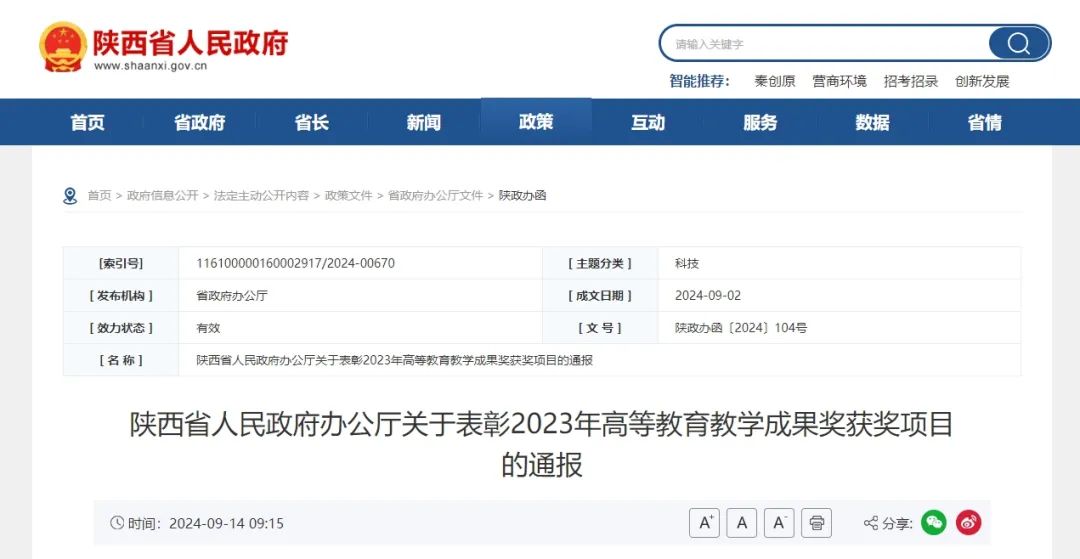
Task: Open the 省政府 navigation tab
Action: coord(200,123)
